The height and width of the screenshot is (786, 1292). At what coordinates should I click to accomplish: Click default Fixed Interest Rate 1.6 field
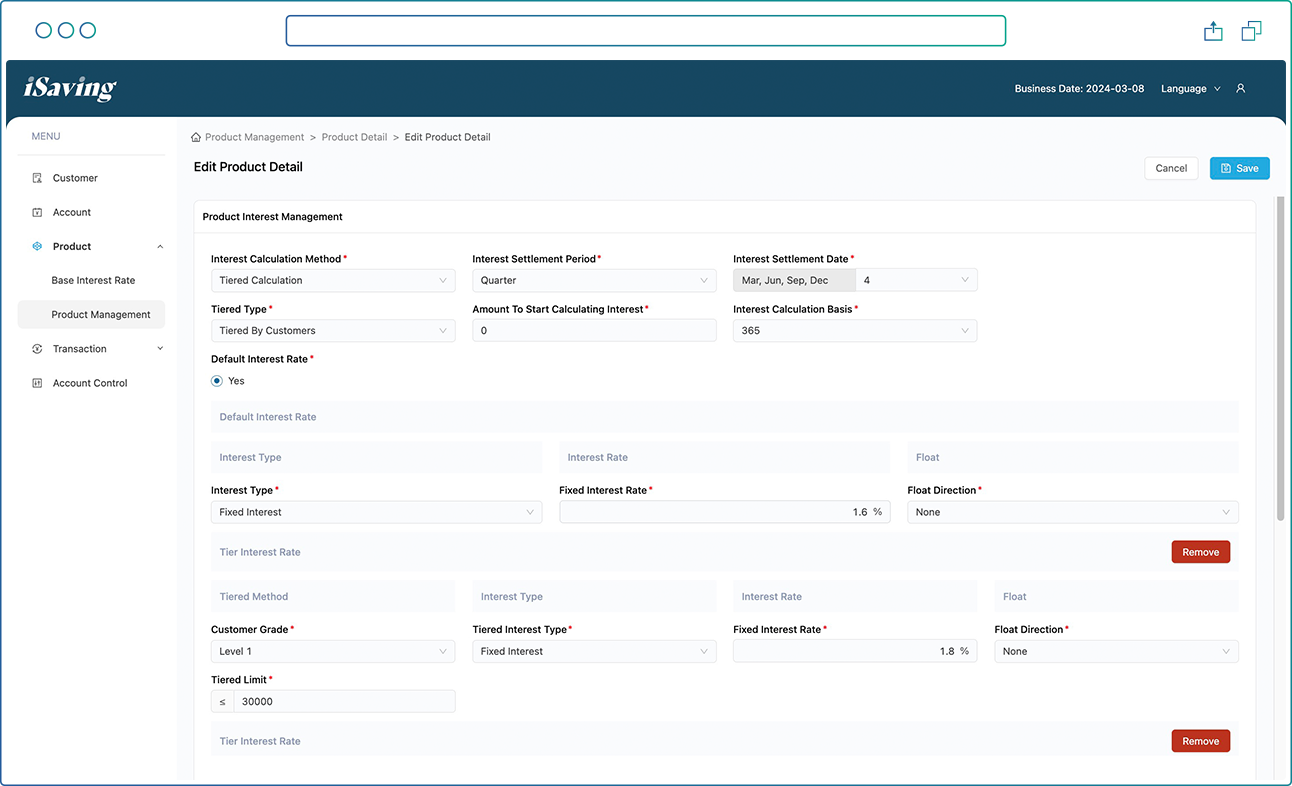point(724,512)
